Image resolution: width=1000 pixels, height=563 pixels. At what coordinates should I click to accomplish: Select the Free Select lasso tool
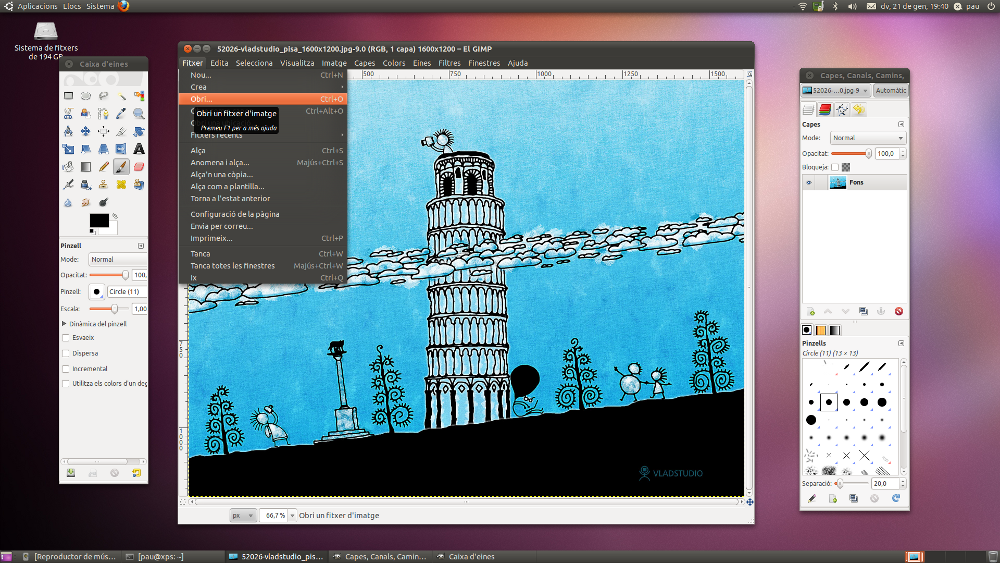103,96
